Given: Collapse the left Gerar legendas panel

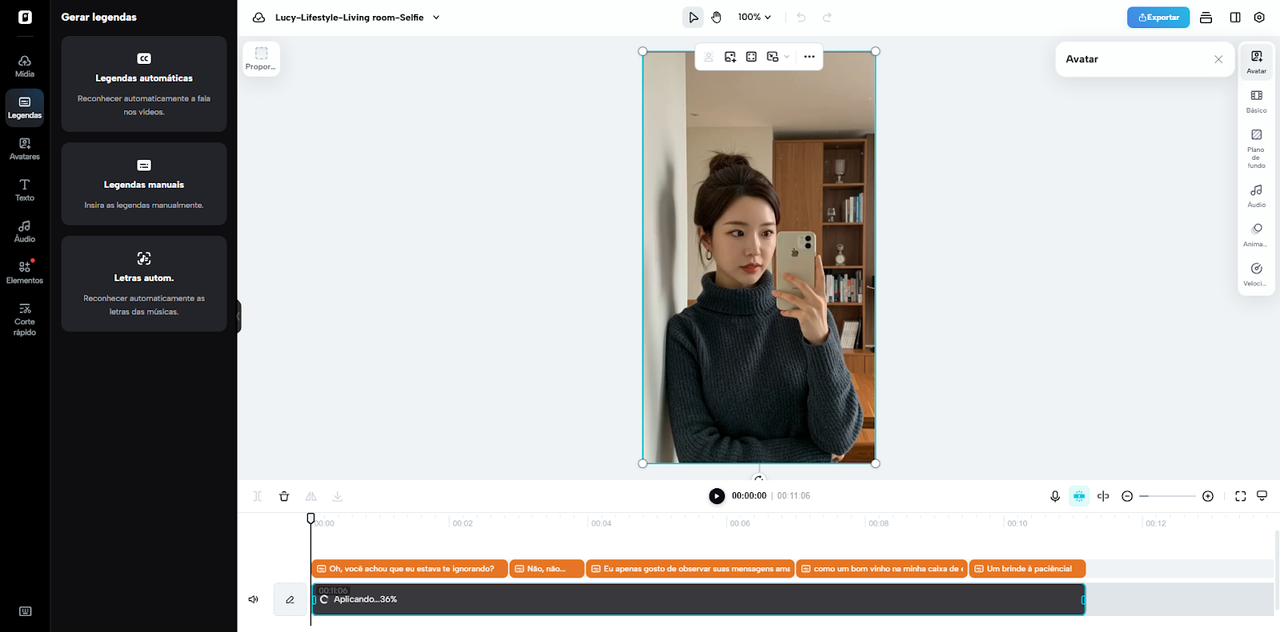Looking at the screenshot, I should tap(238, 316).
